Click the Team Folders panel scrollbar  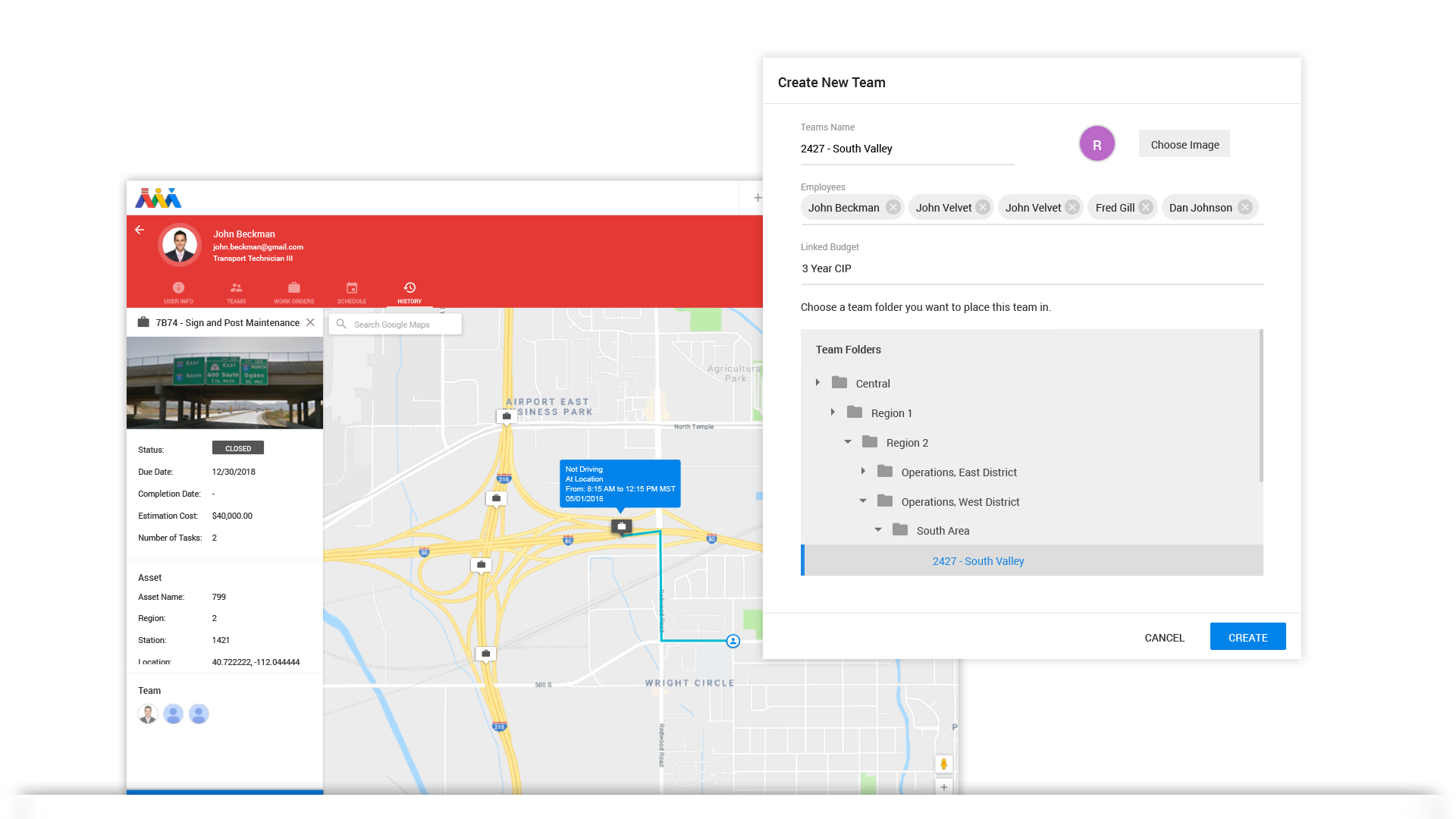[x=1261, y=406]
